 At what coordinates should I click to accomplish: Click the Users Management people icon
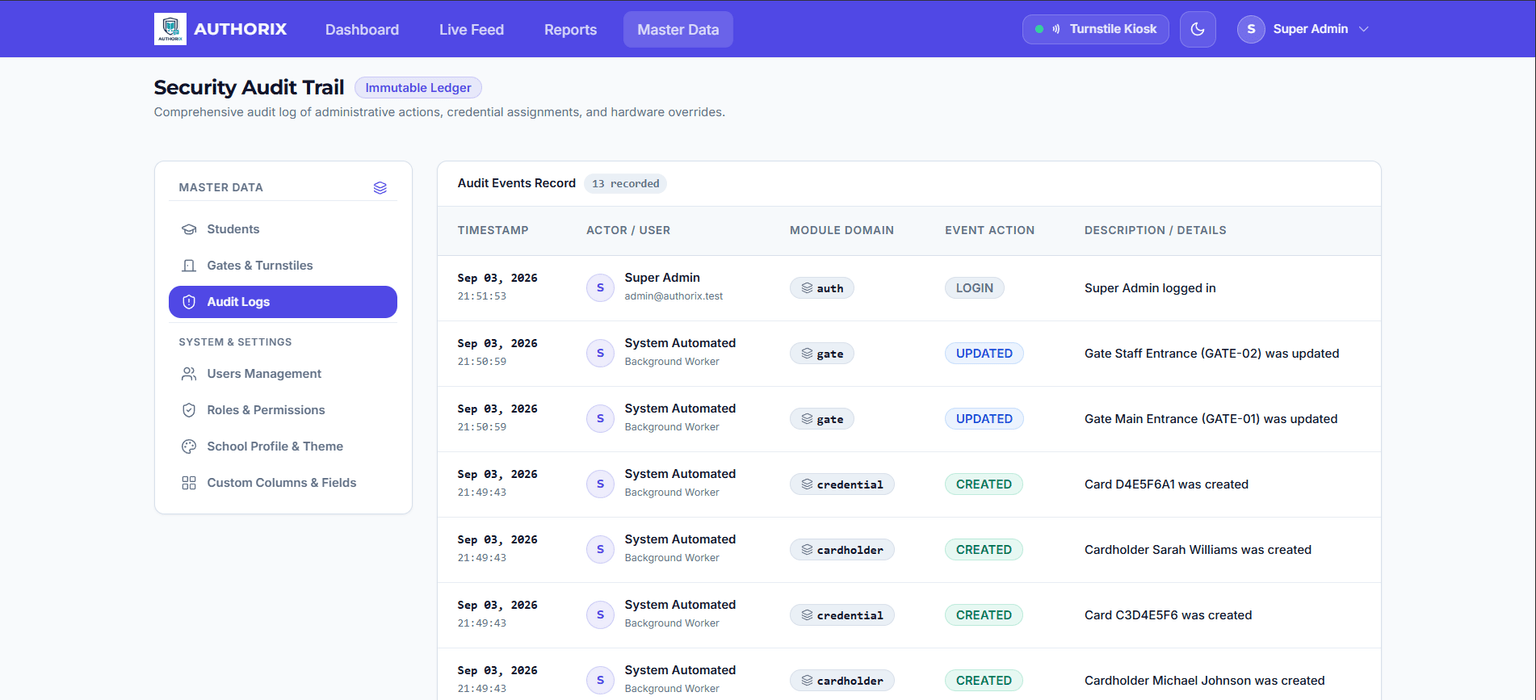click(189, 374)
